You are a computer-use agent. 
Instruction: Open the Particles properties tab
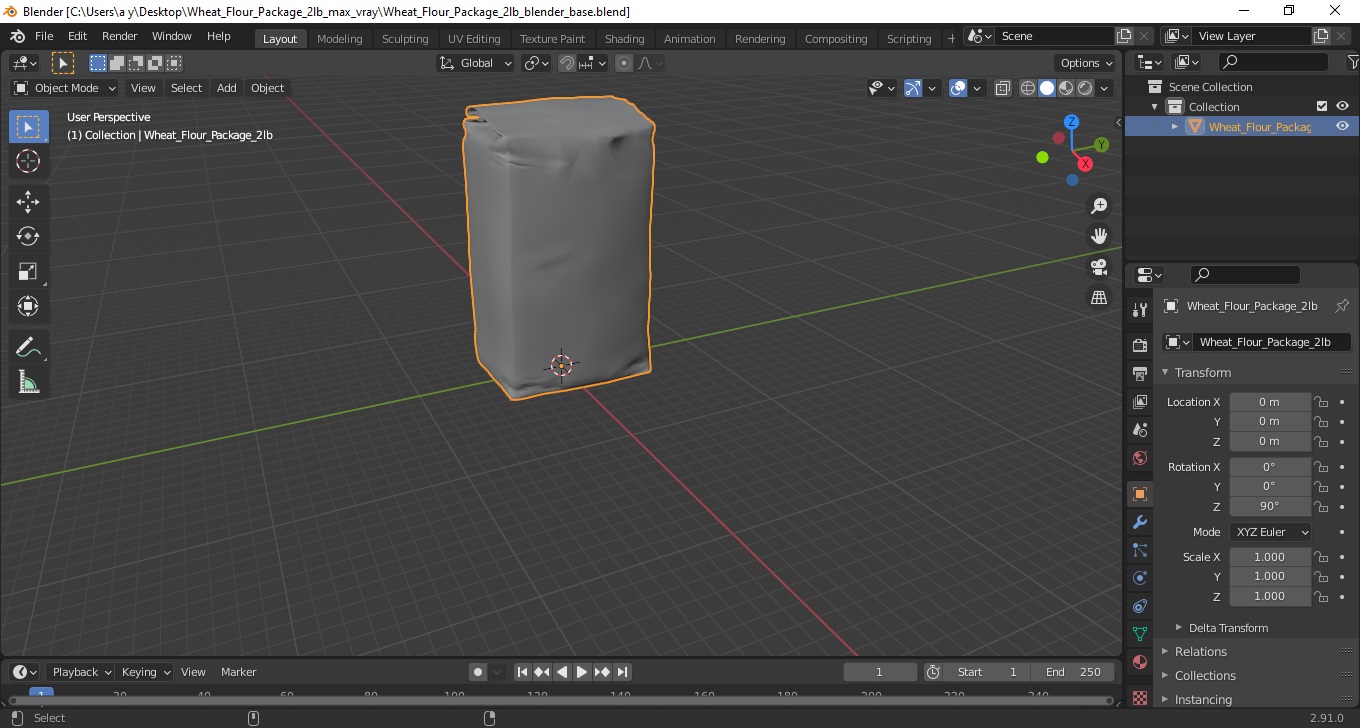pyautogui.click(x=1140, y=550)
